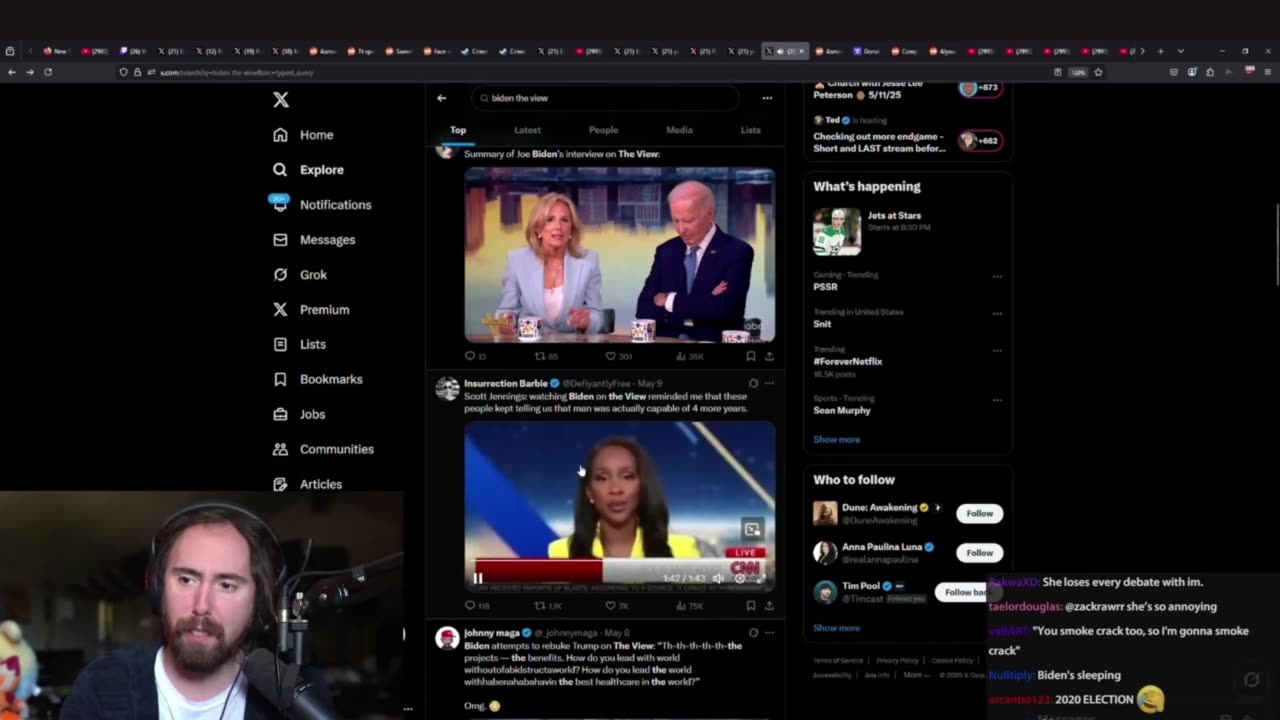This screenshot has width=1280, height=720.
Task: Switch to the People search tab
Action: pos(603,130)
